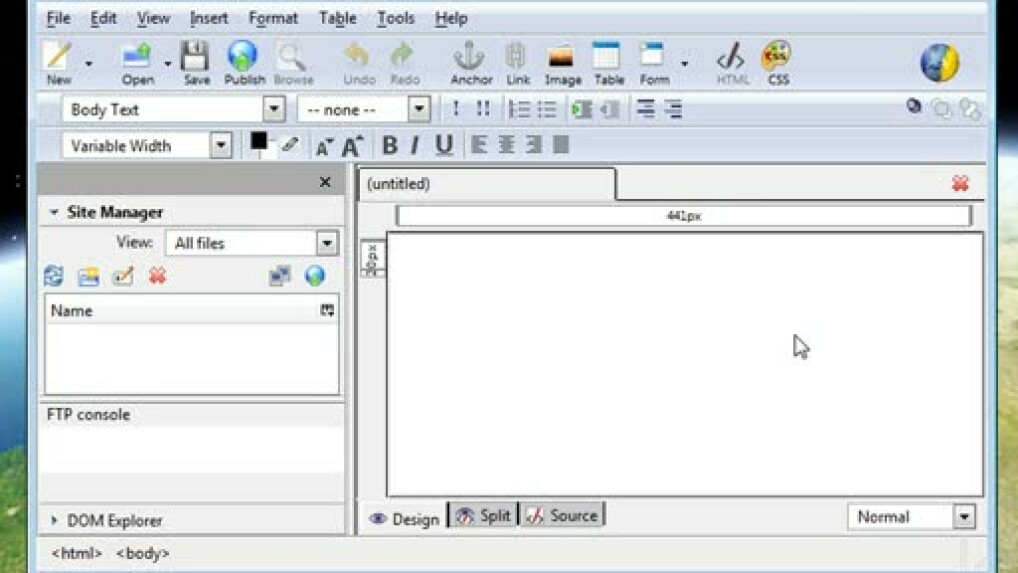Viewport: 1018px width, 573px height.
Task: Insert a Table from the toolbar
Action: 608,62
